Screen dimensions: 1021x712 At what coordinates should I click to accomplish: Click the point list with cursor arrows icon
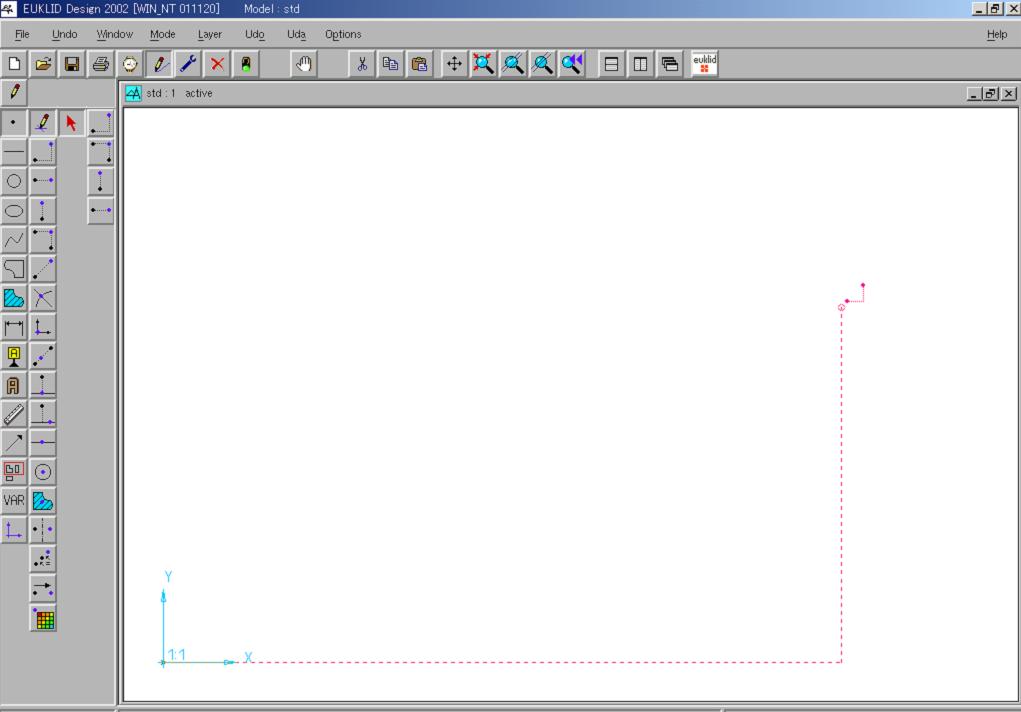pyautogui.click(x=43, y=559)
